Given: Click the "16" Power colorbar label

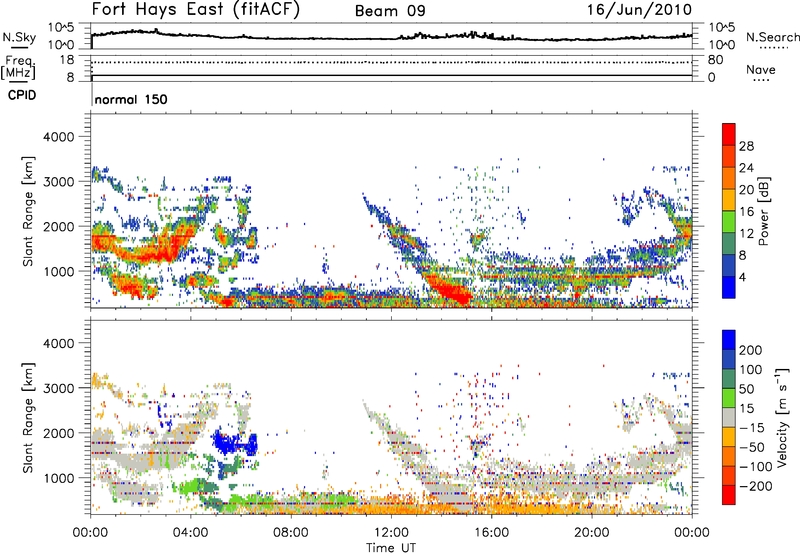Looking at the screenshot, I should pos(746,212).
